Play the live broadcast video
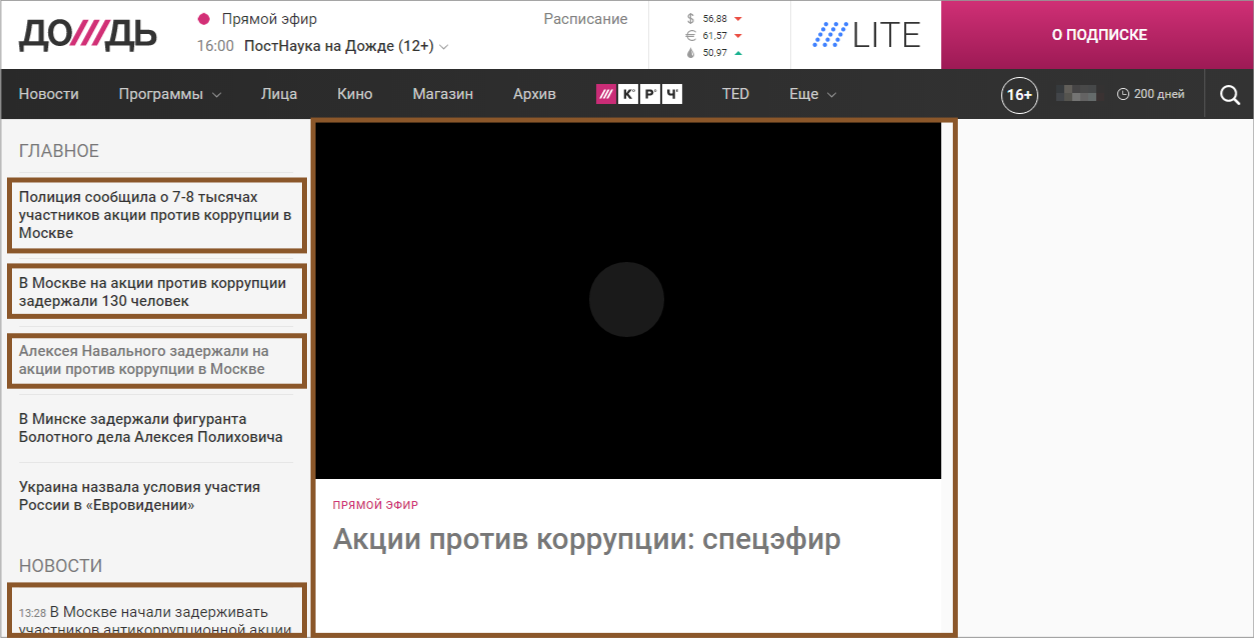This screenshot has width=1254, height=638. point(626,300)
